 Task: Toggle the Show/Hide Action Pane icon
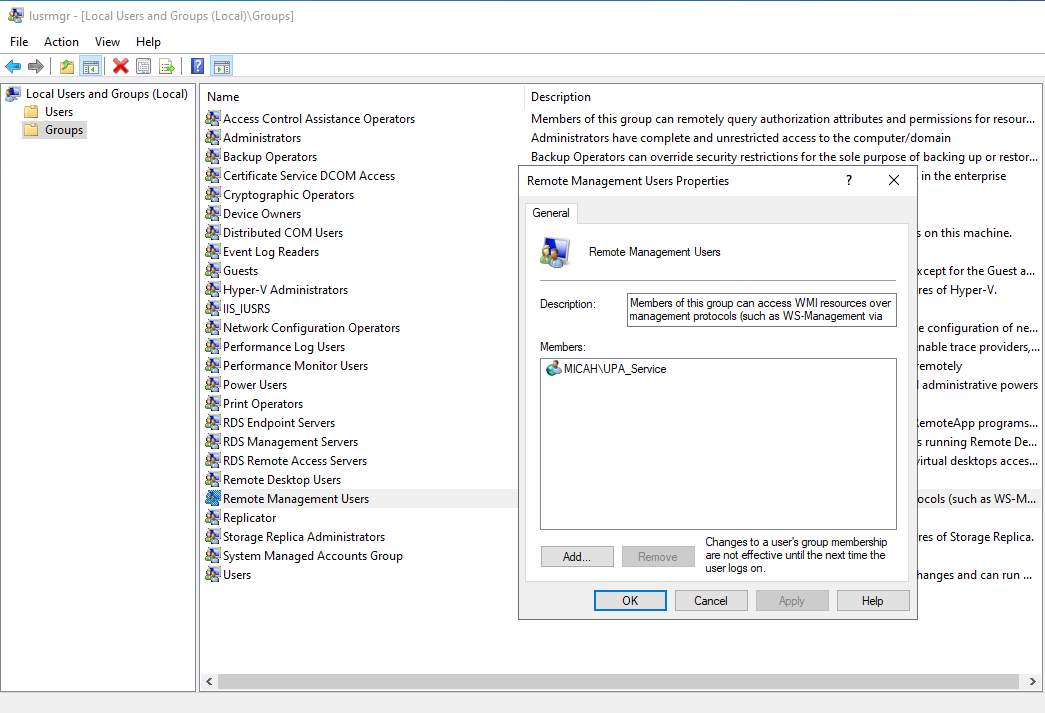[x=222, y=67]
